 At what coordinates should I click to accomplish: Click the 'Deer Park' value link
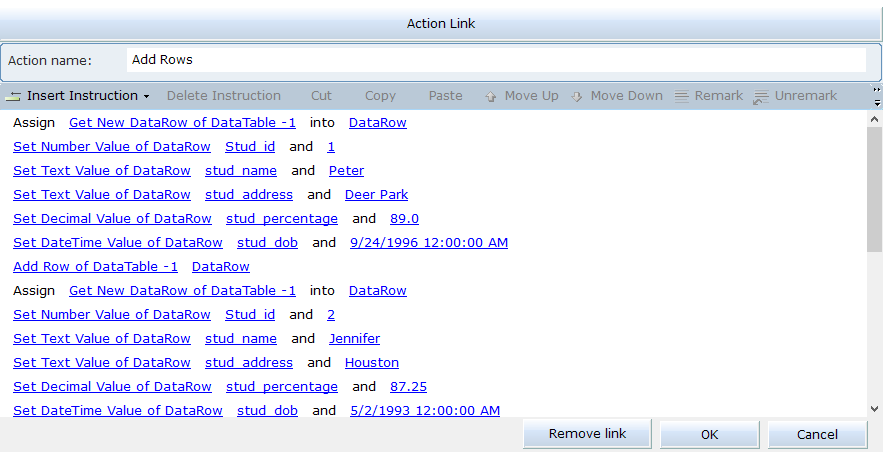click(x=376, y=195)
